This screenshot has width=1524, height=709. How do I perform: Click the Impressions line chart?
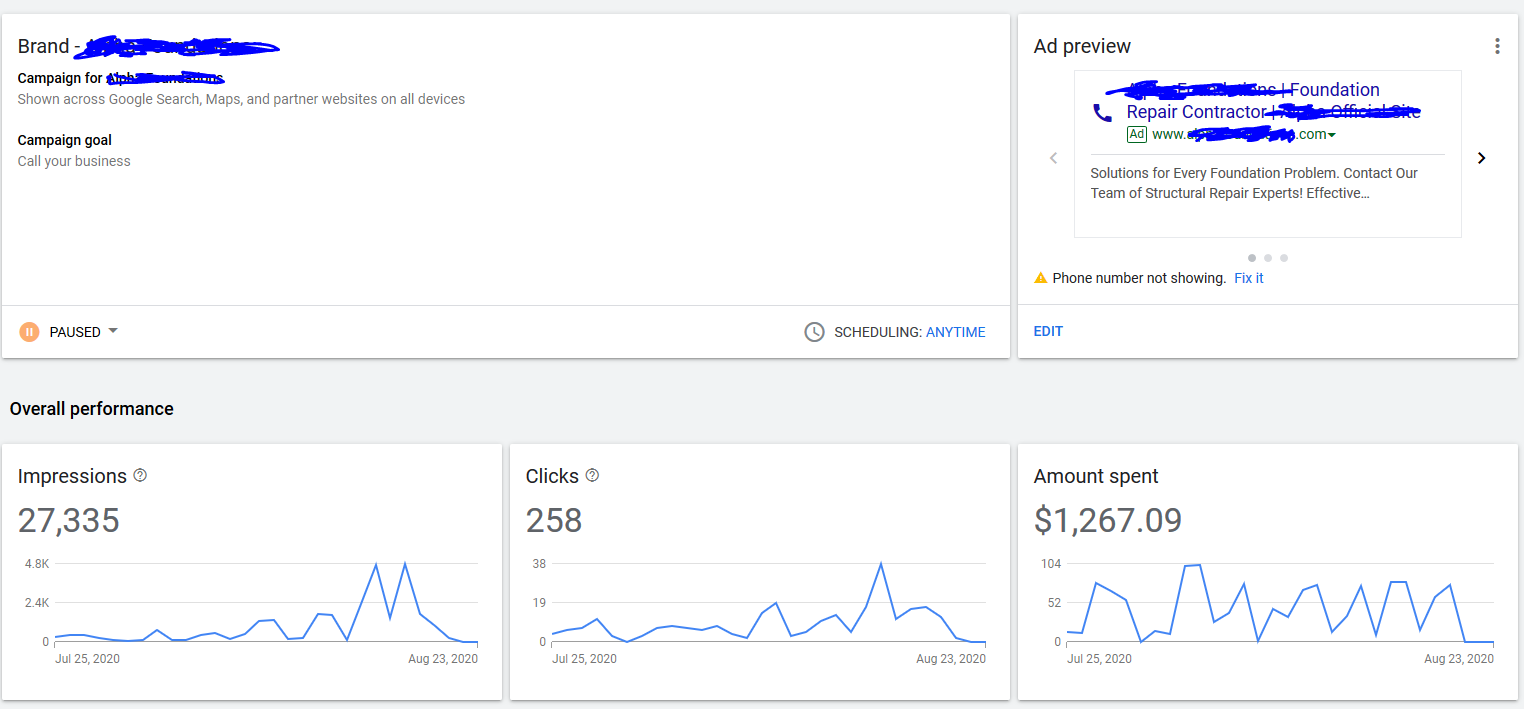265,605
